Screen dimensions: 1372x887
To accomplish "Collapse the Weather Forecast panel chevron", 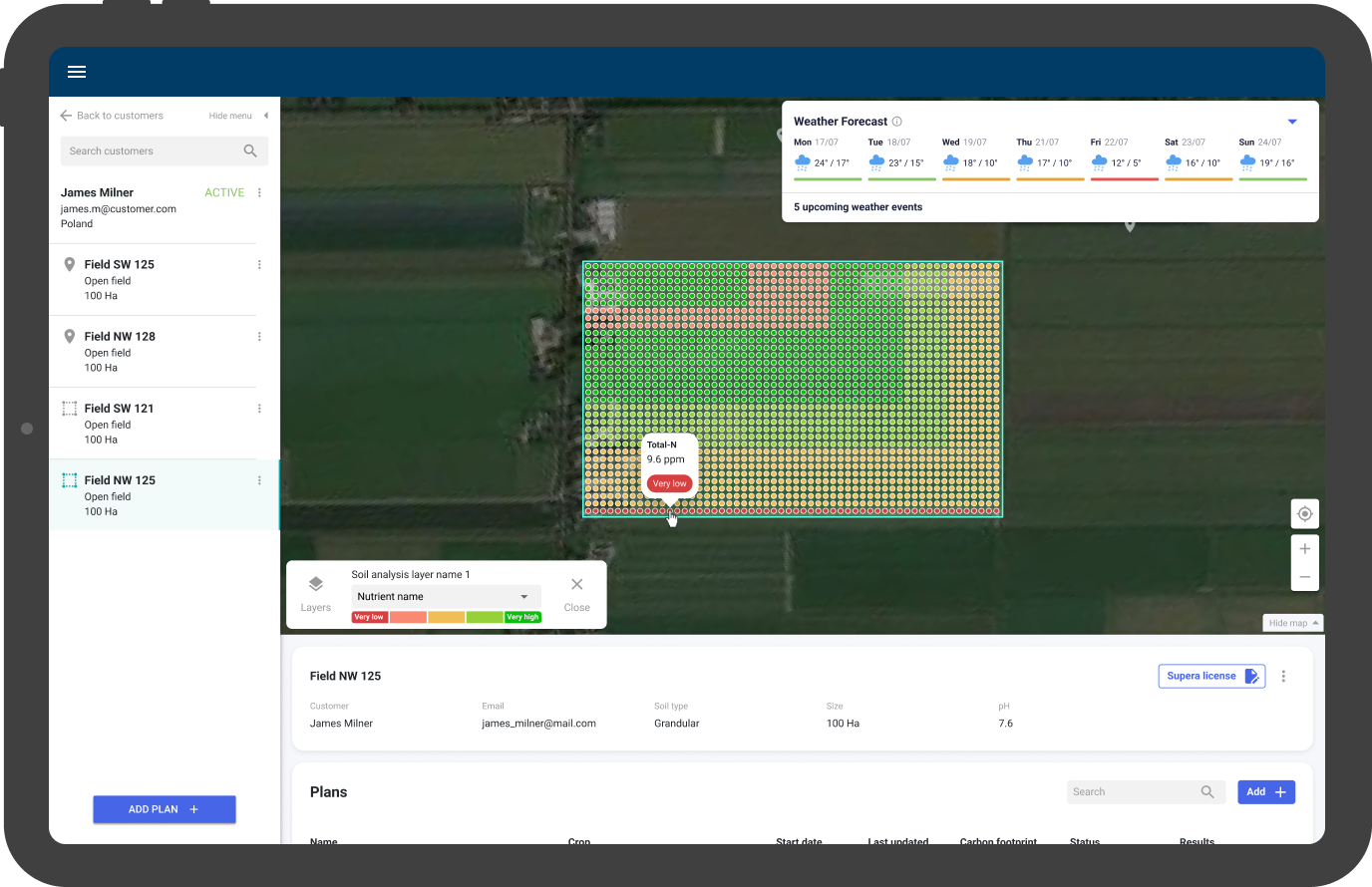I will (x=1292, y=121).
